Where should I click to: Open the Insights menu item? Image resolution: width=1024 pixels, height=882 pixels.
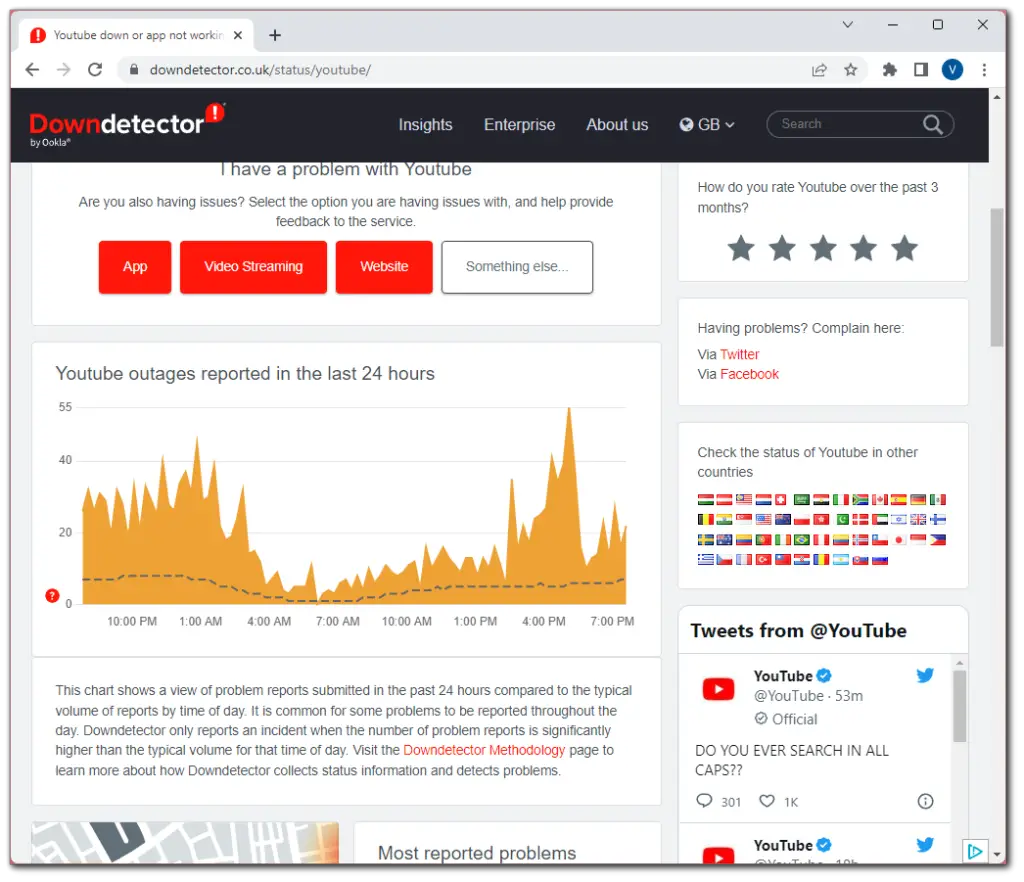[x=425, y=125]
